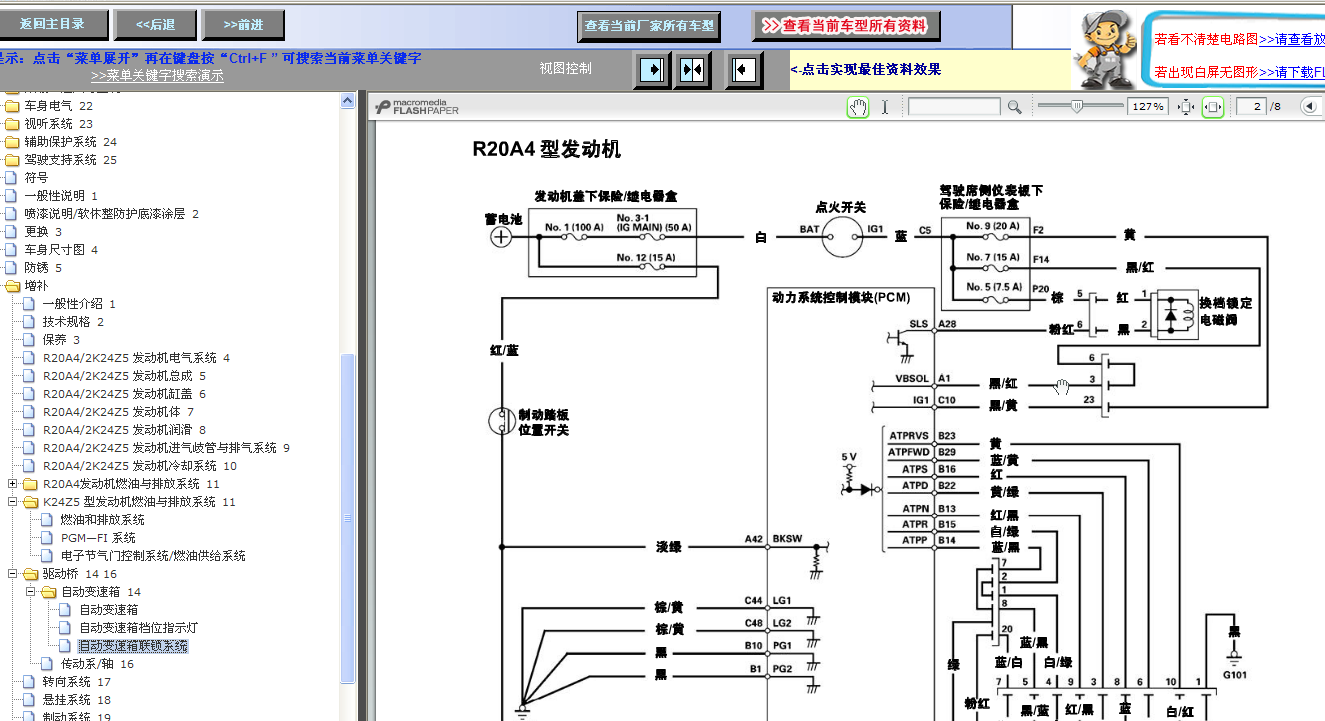Open 自动变速箱档位指示灯 tree item
Viewport: 1325px width, 721px height.
coord(138,628)
